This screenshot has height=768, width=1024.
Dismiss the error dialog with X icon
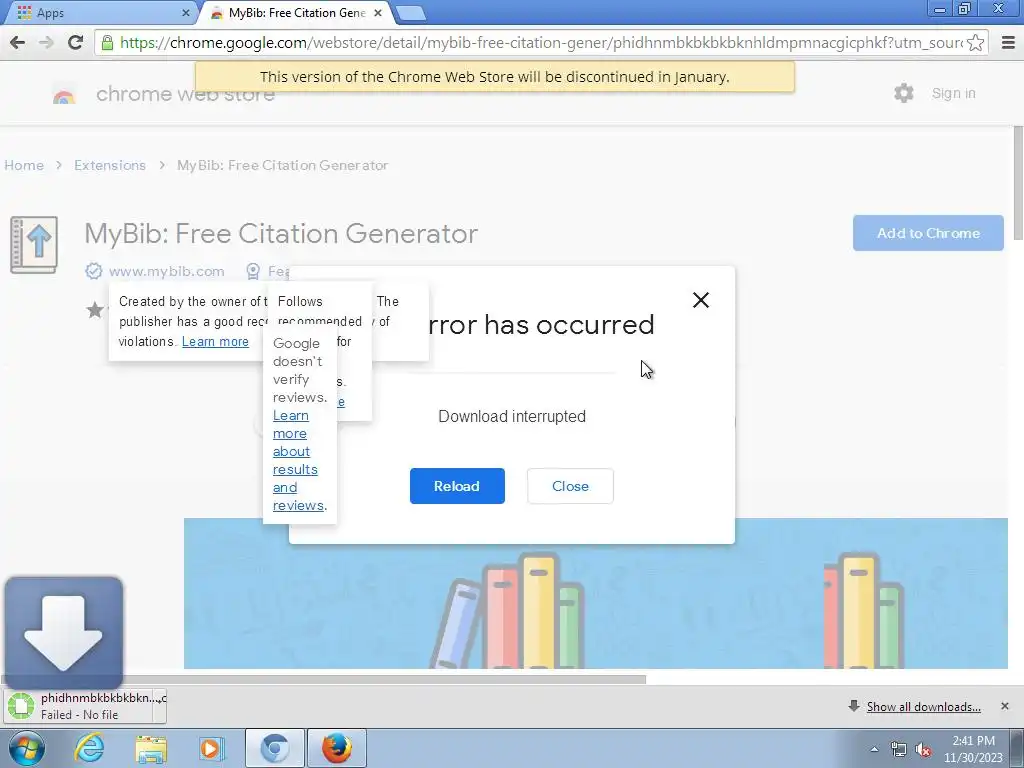[x=701, y=300]
